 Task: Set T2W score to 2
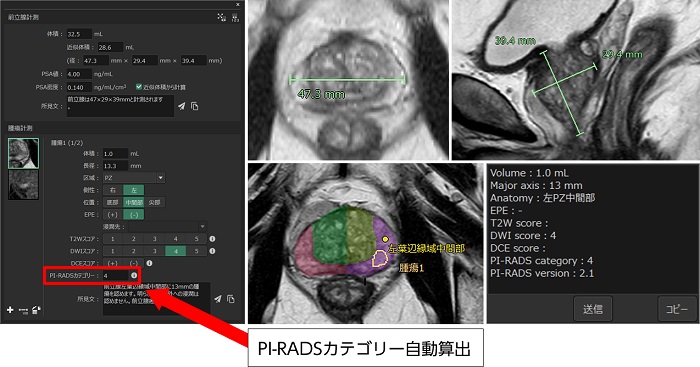click(133, 239)
